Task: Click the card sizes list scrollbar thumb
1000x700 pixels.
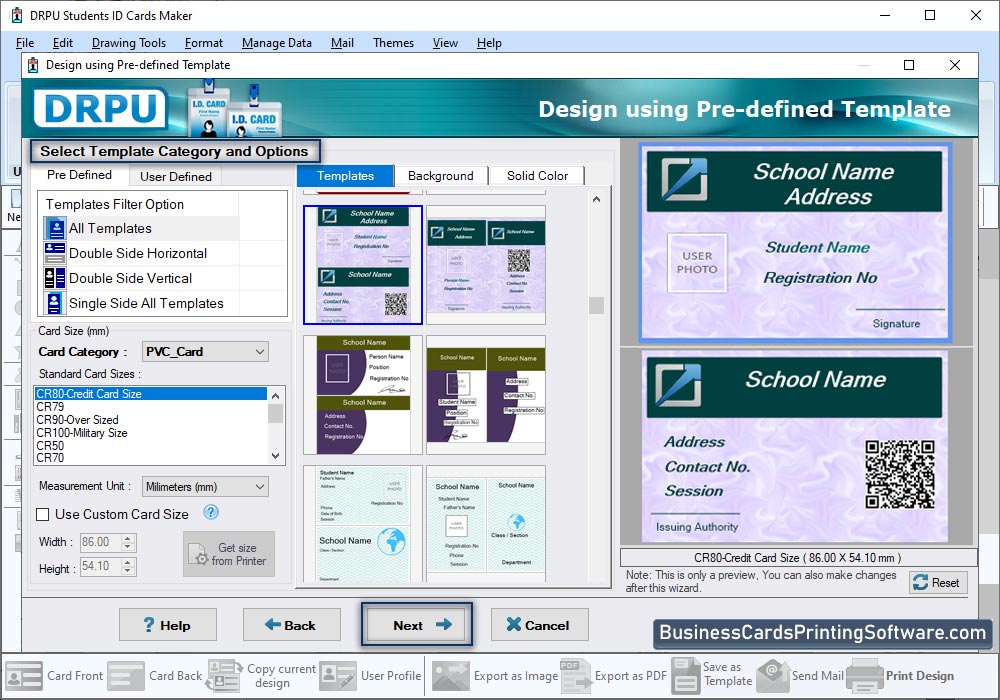Action: click(276, 414)
